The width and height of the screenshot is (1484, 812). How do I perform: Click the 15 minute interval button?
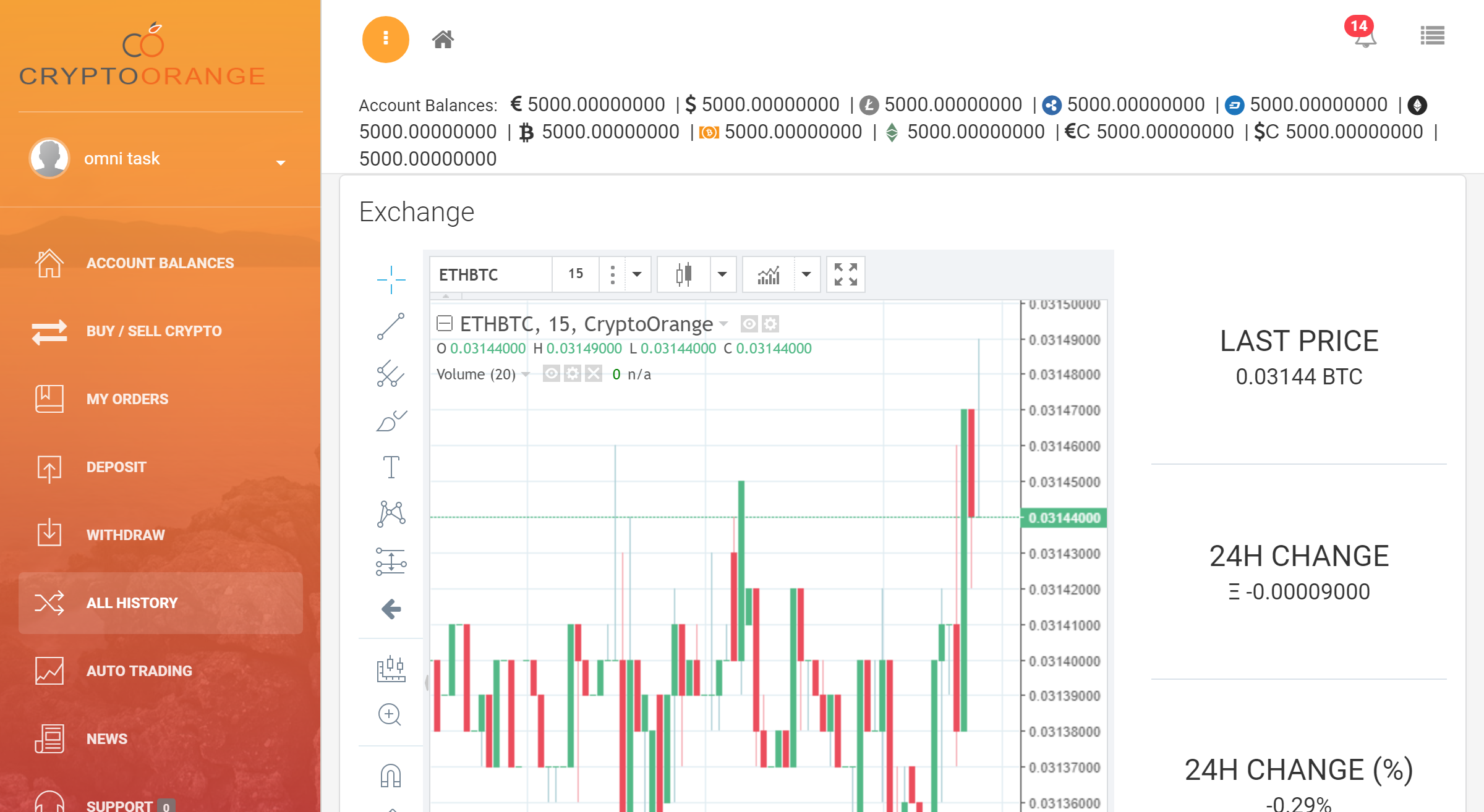click(576, 274)
